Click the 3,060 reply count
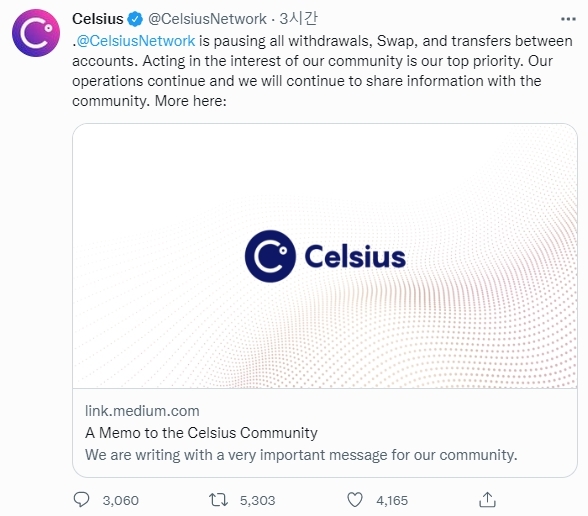 pyautogui.click(x=121, y=500)
